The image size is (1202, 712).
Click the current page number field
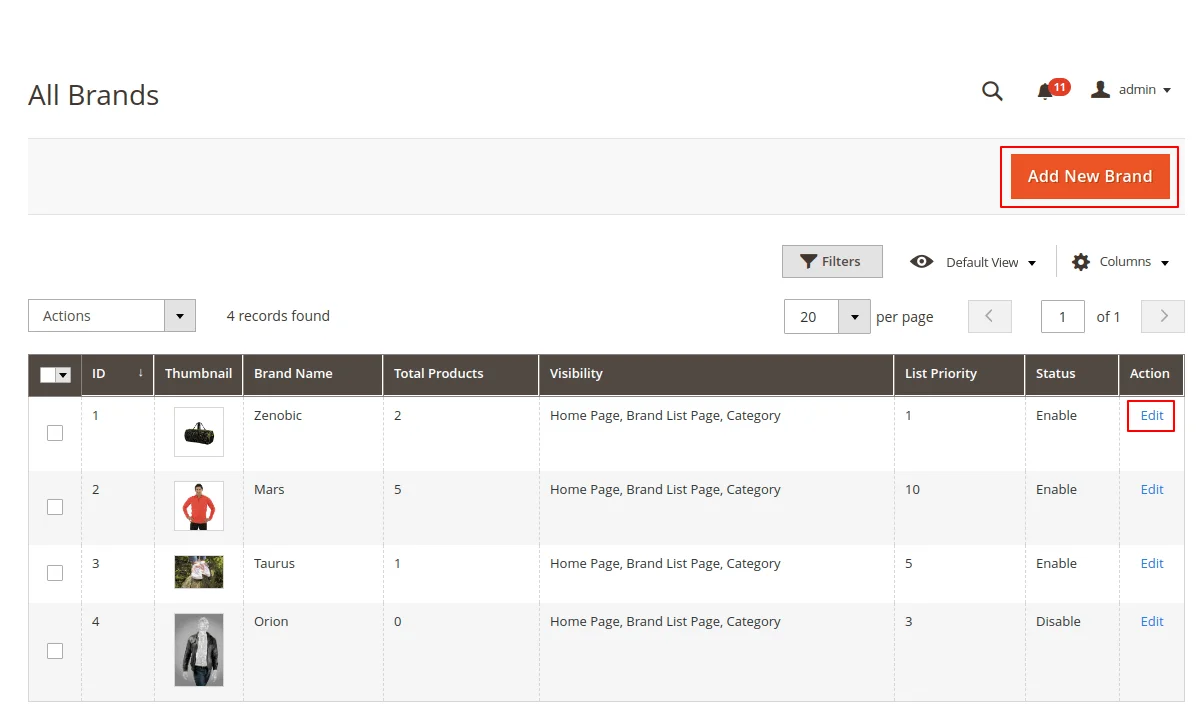point(1062,317)
